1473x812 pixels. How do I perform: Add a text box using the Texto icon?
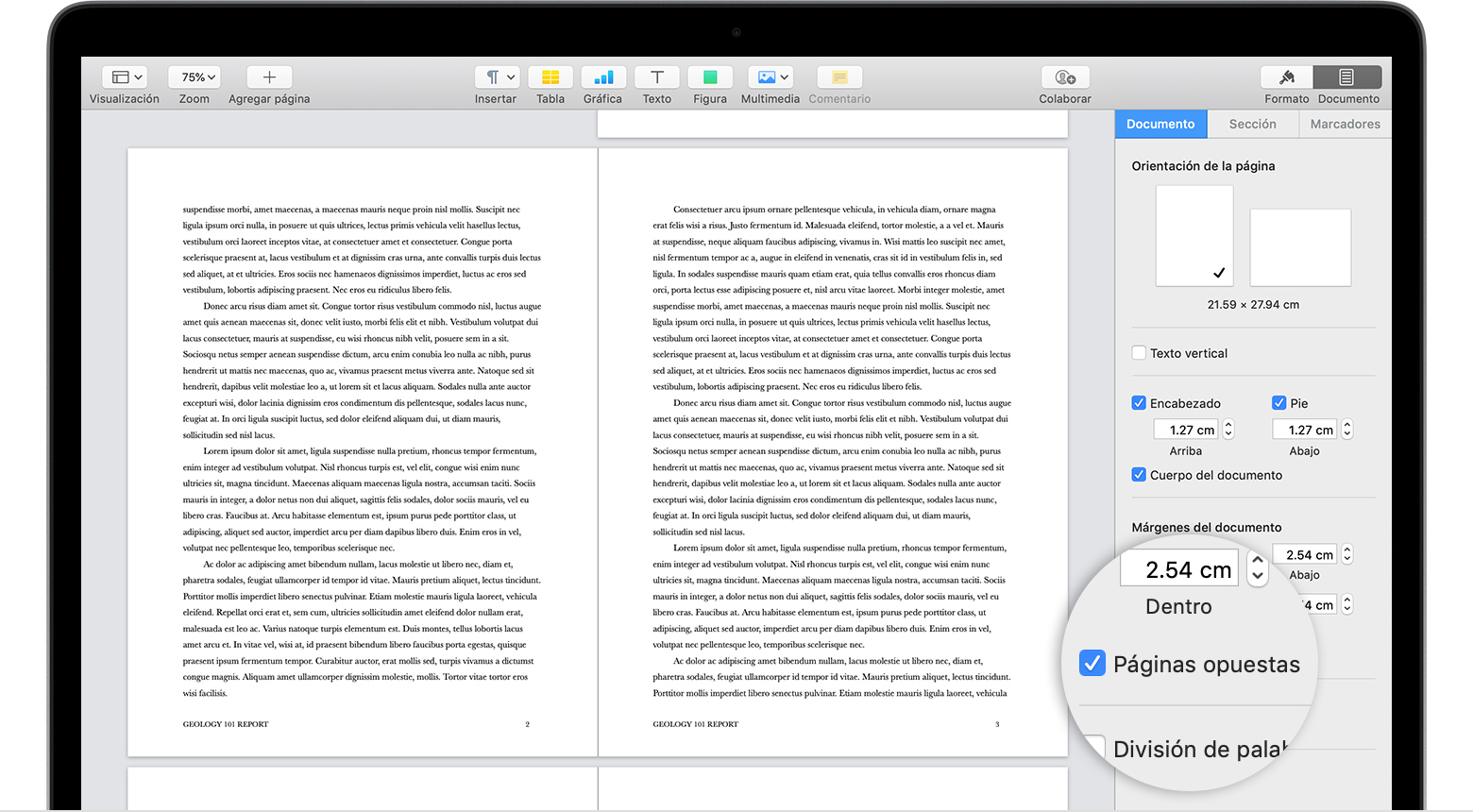click(x=656, y=77)
